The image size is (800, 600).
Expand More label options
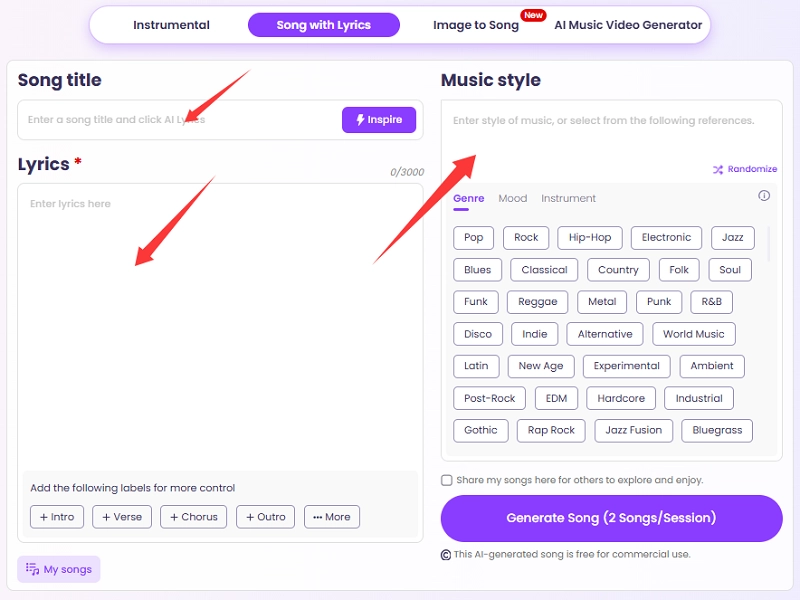point(332,517)
